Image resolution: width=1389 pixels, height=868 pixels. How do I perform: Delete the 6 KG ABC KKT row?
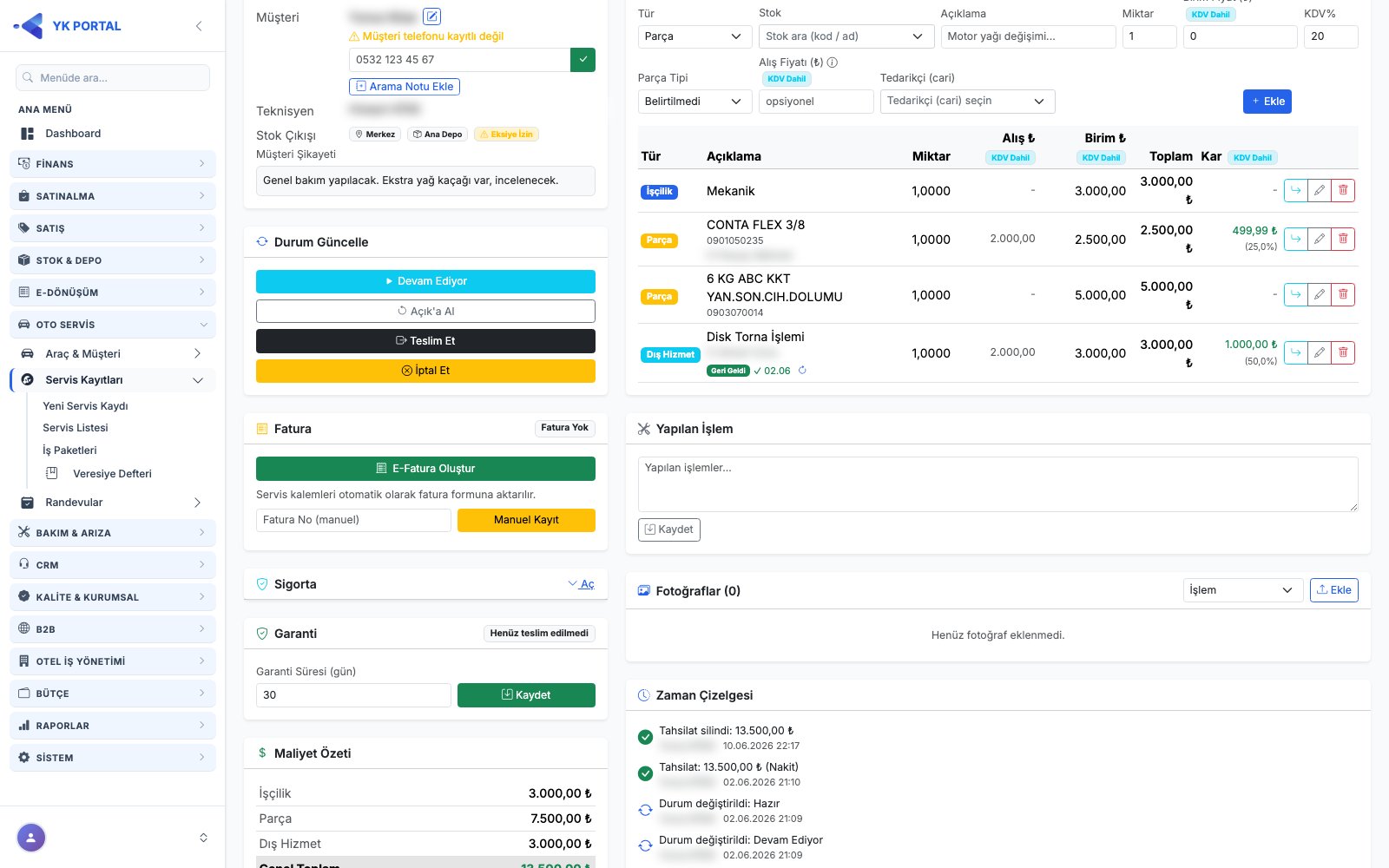click(x=1343, y=295)
